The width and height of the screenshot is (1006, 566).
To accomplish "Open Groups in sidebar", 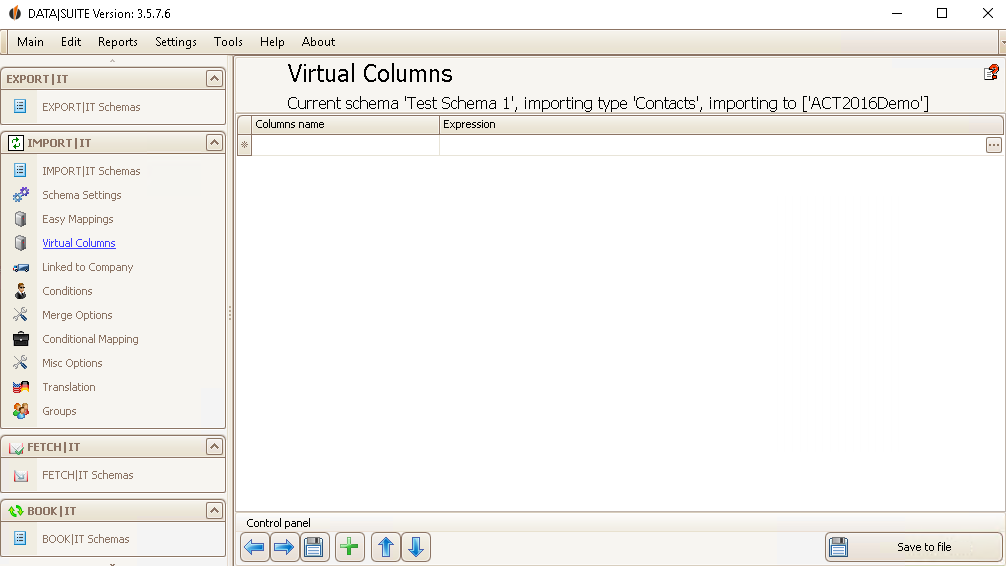I will tap(59, 411).
